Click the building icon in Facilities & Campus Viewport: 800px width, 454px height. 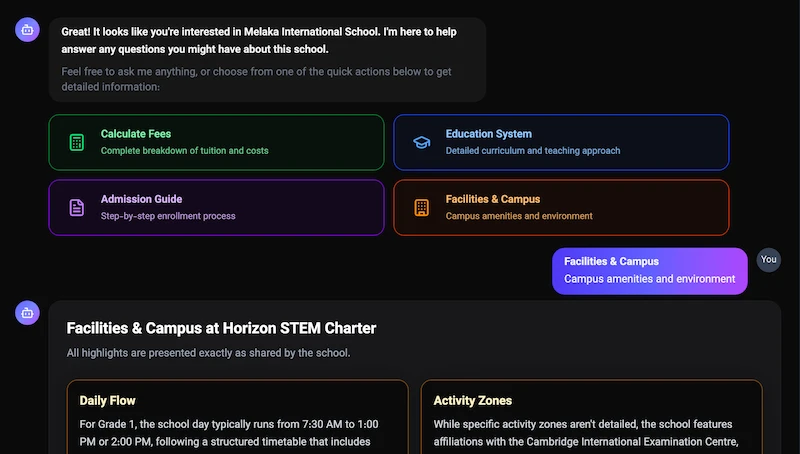tap(422, 207)
